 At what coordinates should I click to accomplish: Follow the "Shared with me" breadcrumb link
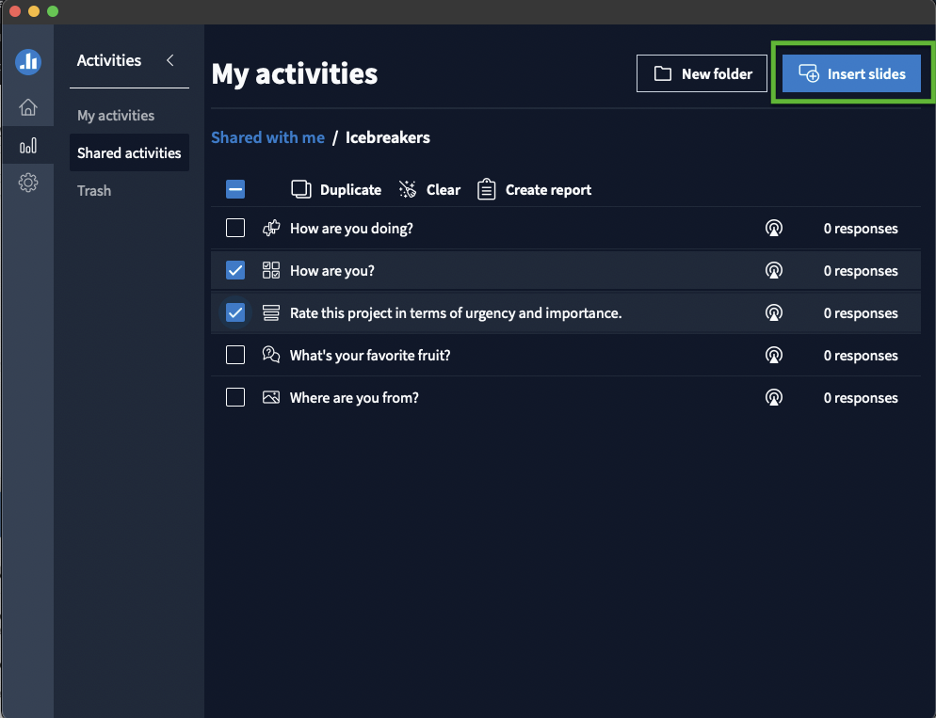coord(267,137)
